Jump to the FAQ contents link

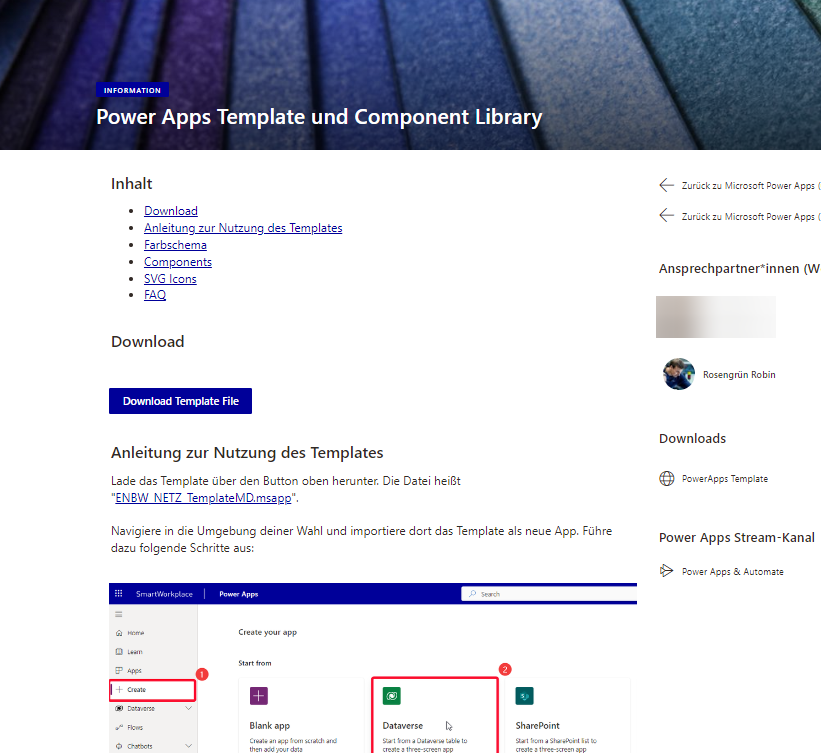click(155, 295)
